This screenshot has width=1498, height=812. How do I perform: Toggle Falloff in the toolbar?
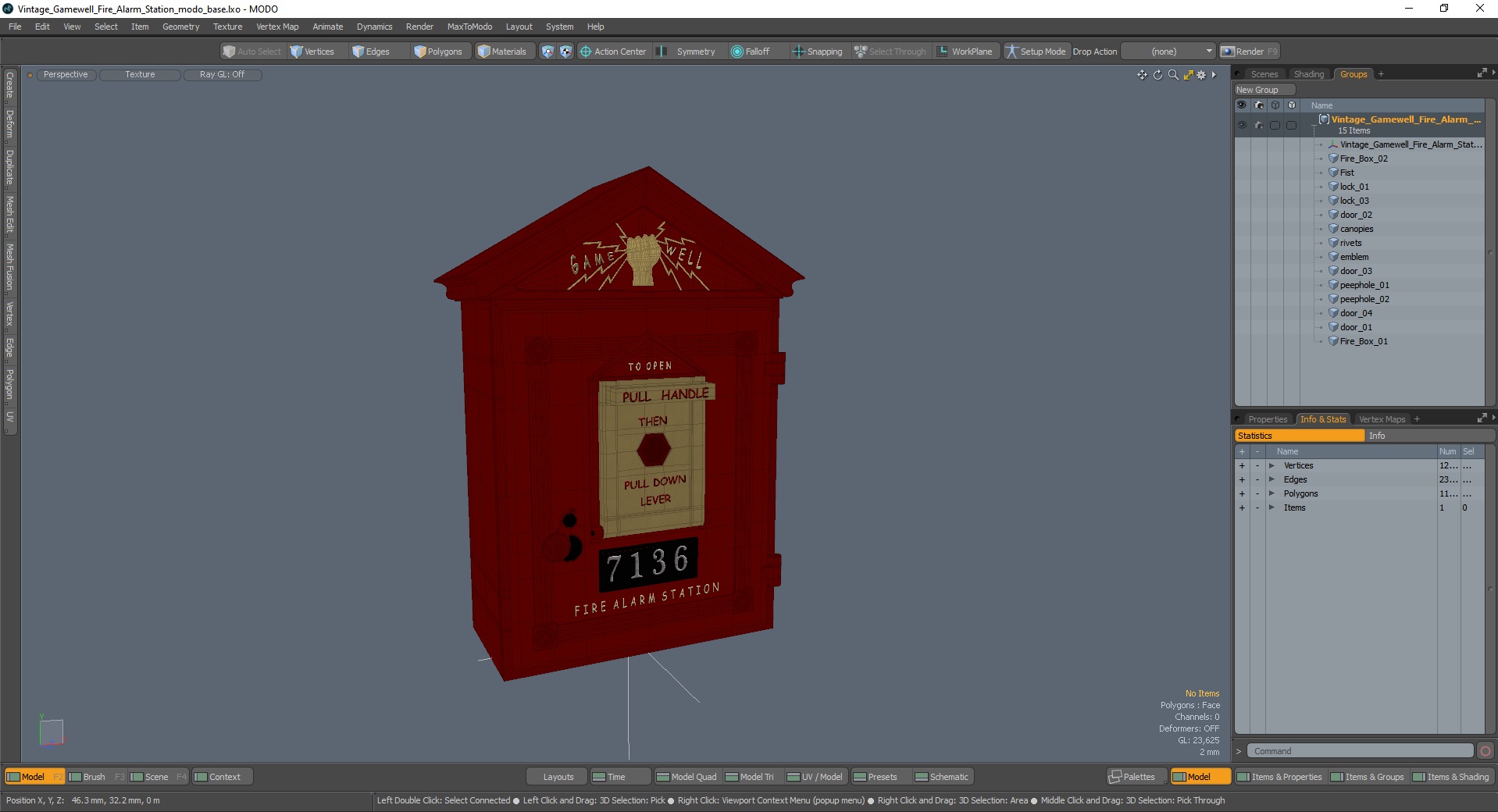pyautogui.click(x=750, y=52)
